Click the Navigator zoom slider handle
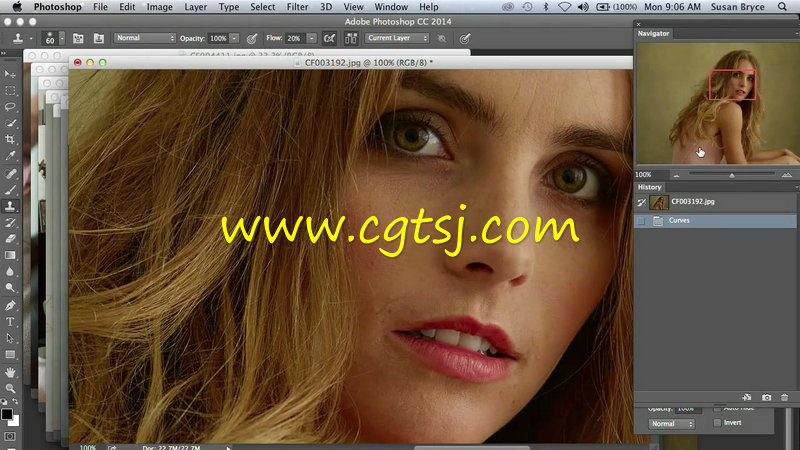This screenshot has width=800, height=450. [732, 176]
